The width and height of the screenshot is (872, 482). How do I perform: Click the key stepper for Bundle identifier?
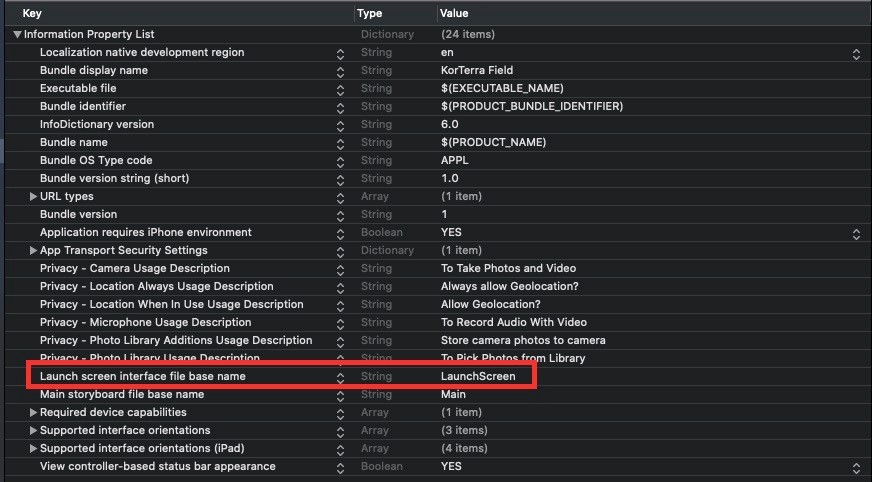[340, 106]
